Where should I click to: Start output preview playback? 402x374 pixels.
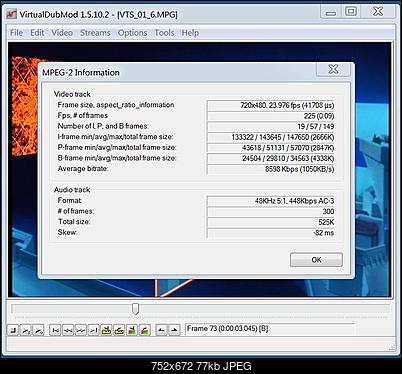coord(38,330)
